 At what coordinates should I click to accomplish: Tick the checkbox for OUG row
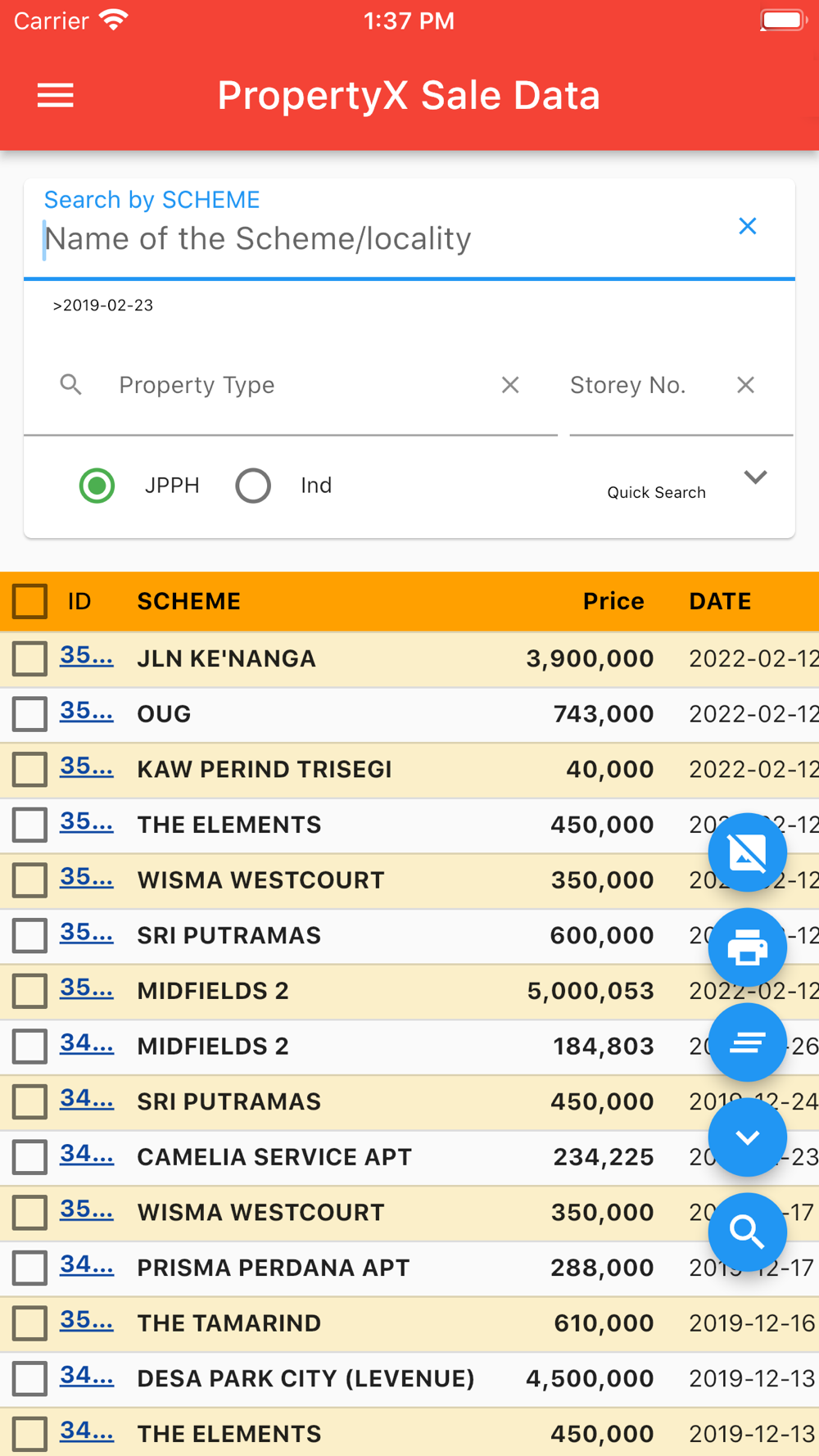click(30, 714)
